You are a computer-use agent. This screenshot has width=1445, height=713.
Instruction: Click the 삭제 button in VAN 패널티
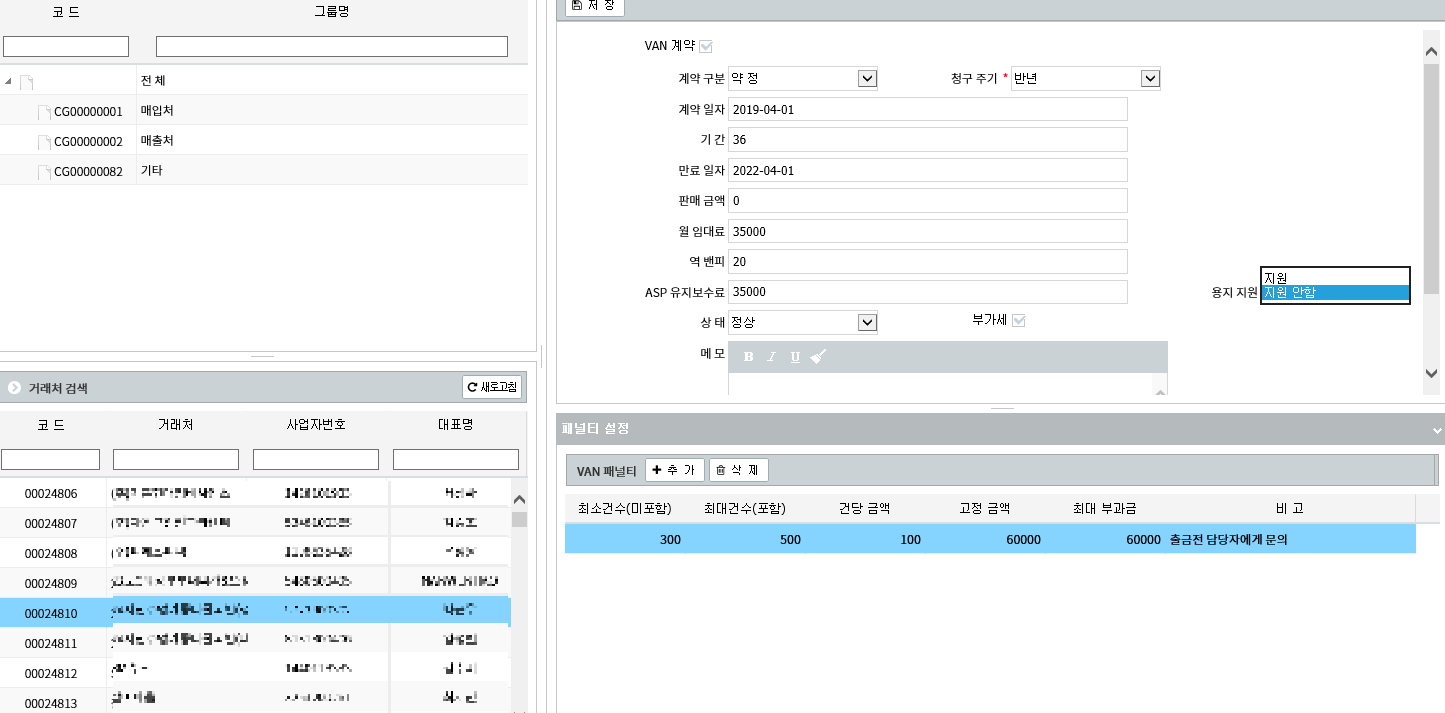click(739, 470)
